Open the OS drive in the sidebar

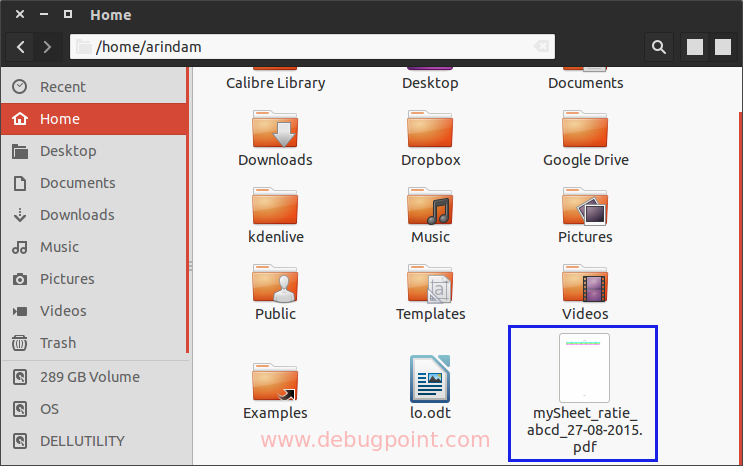pos(94,409)
